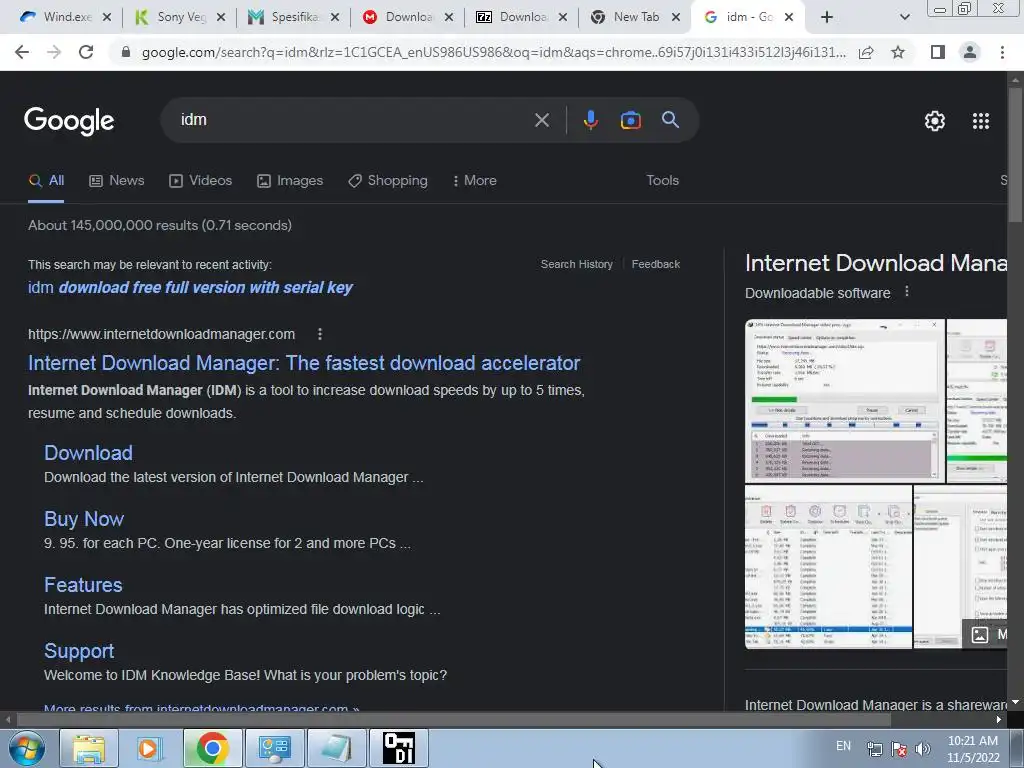Open the Features sitelink
1024x768 pixels.
[83, 585]
